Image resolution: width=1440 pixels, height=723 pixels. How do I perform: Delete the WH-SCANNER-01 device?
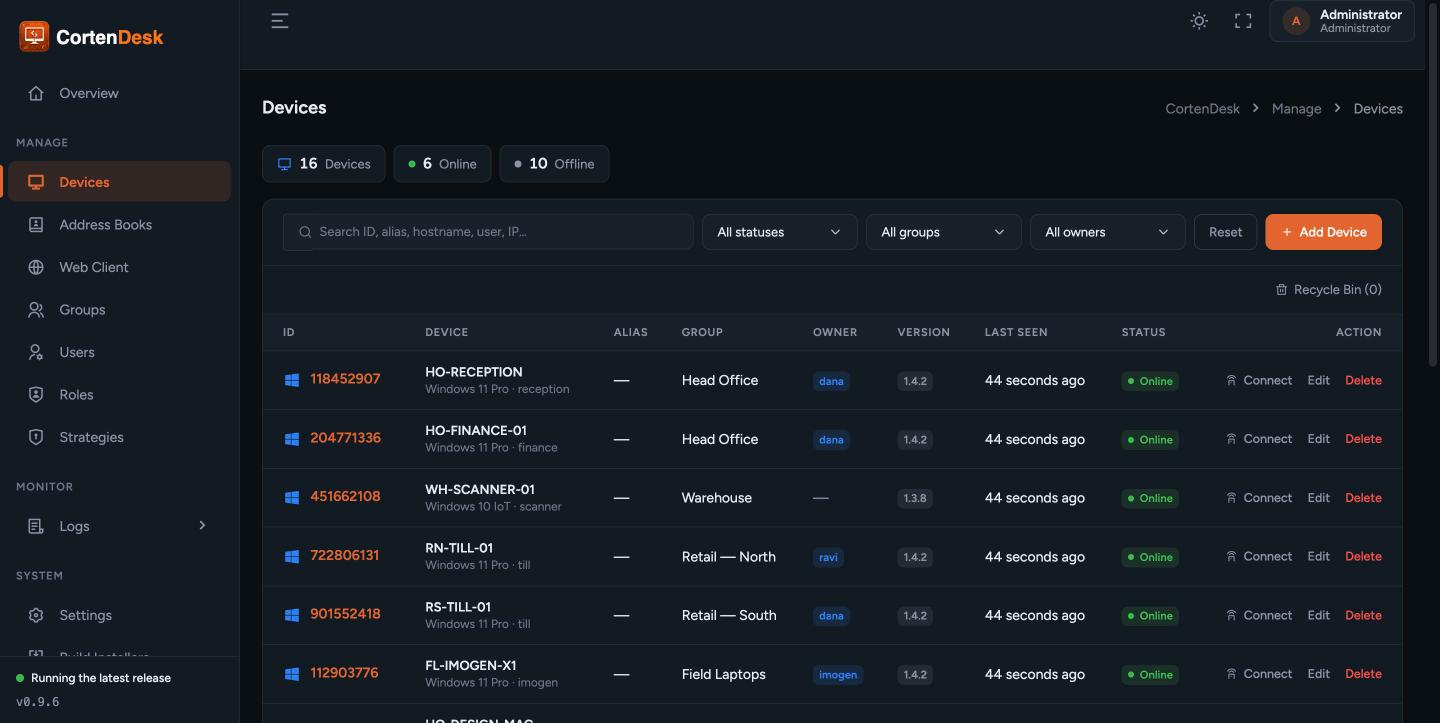point(1363,498)
